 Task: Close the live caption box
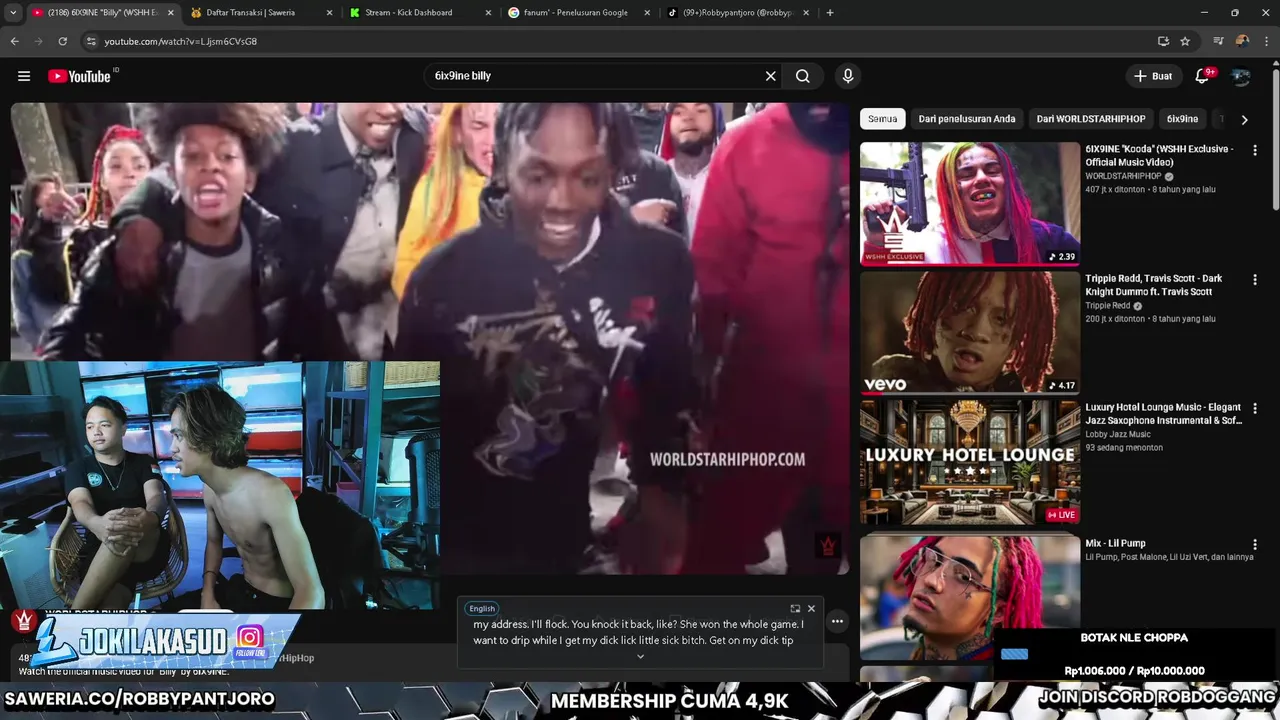tap(811, 608)
